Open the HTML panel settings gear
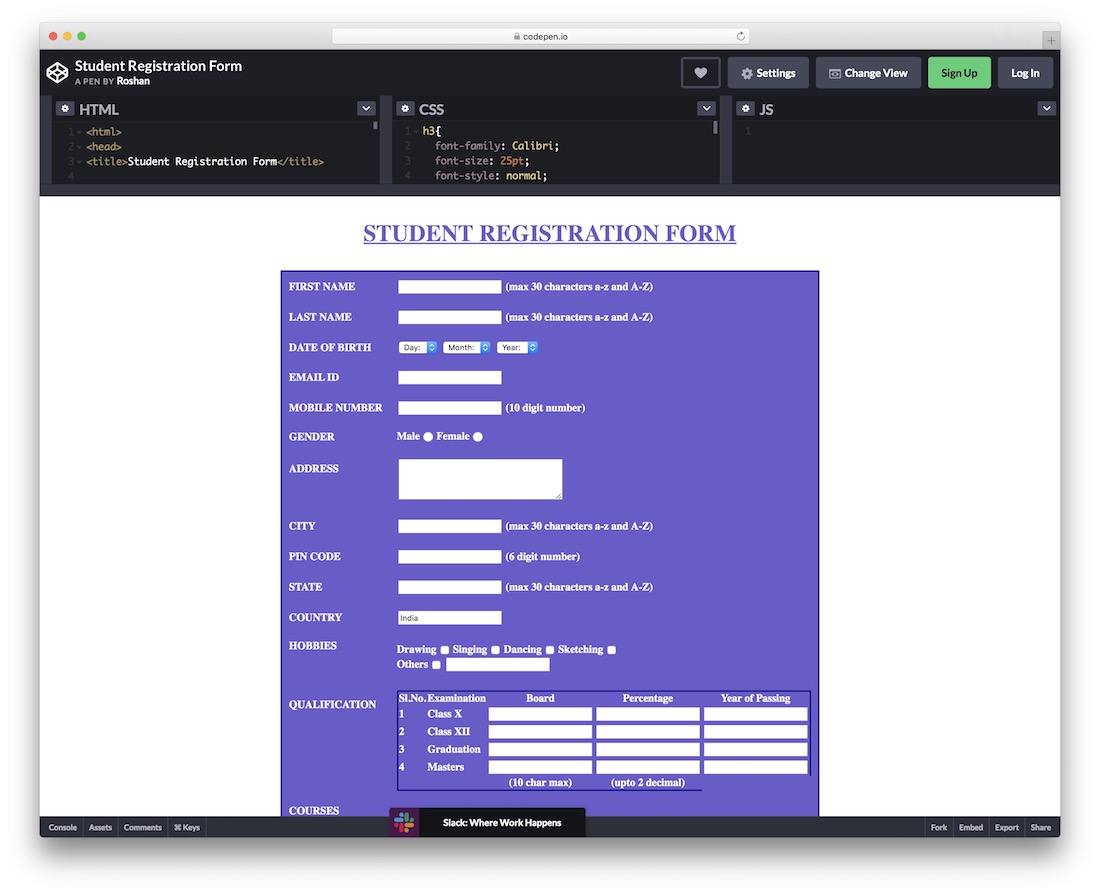Screen dimensions: 1100x894 (65, 108)
